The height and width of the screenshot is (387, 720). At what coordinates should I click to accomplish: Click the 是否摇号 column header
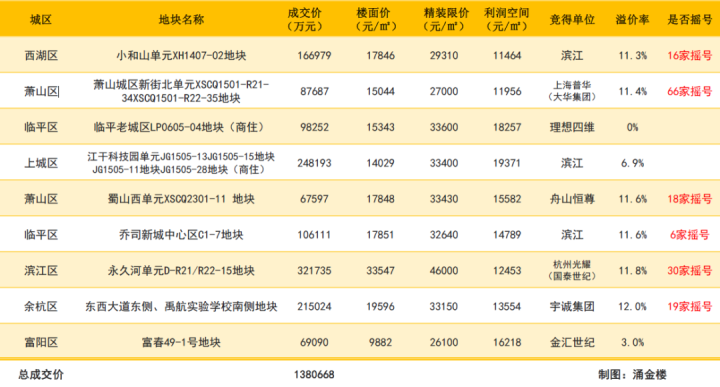(690, 20)
